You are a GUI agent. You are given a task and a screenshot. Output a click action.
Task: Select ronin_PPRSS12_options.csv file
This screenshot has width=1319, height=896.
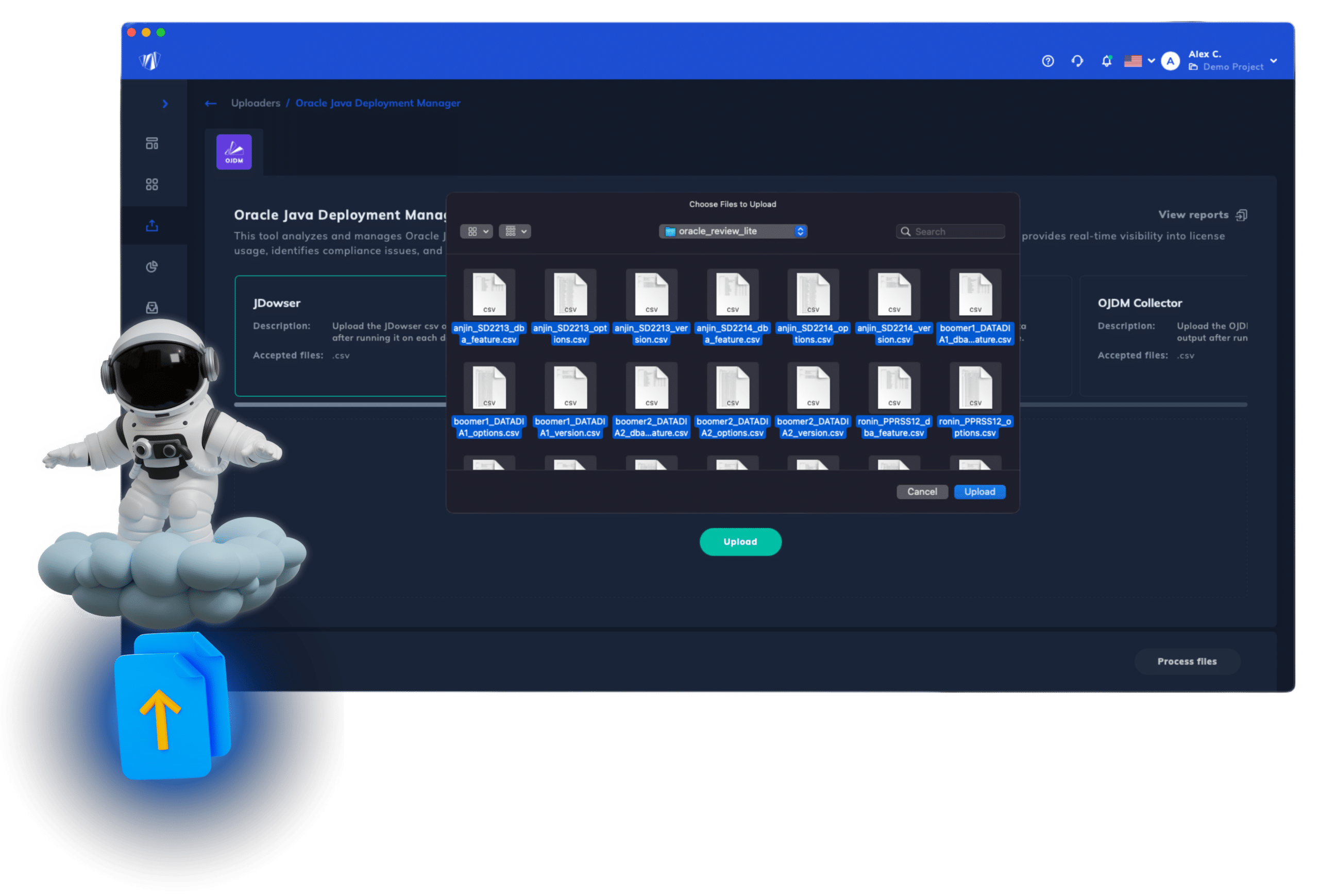pyautogui.click(x=975, y=401)
